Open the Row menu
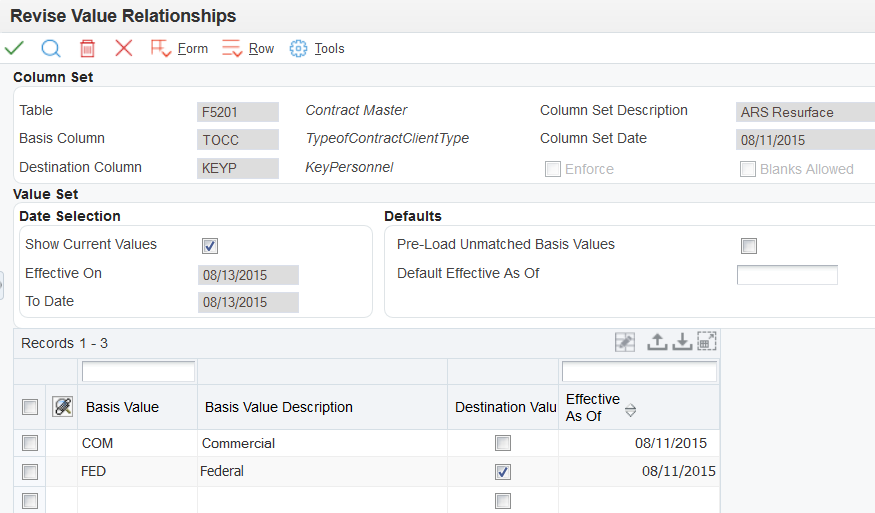 coord(261,49)
